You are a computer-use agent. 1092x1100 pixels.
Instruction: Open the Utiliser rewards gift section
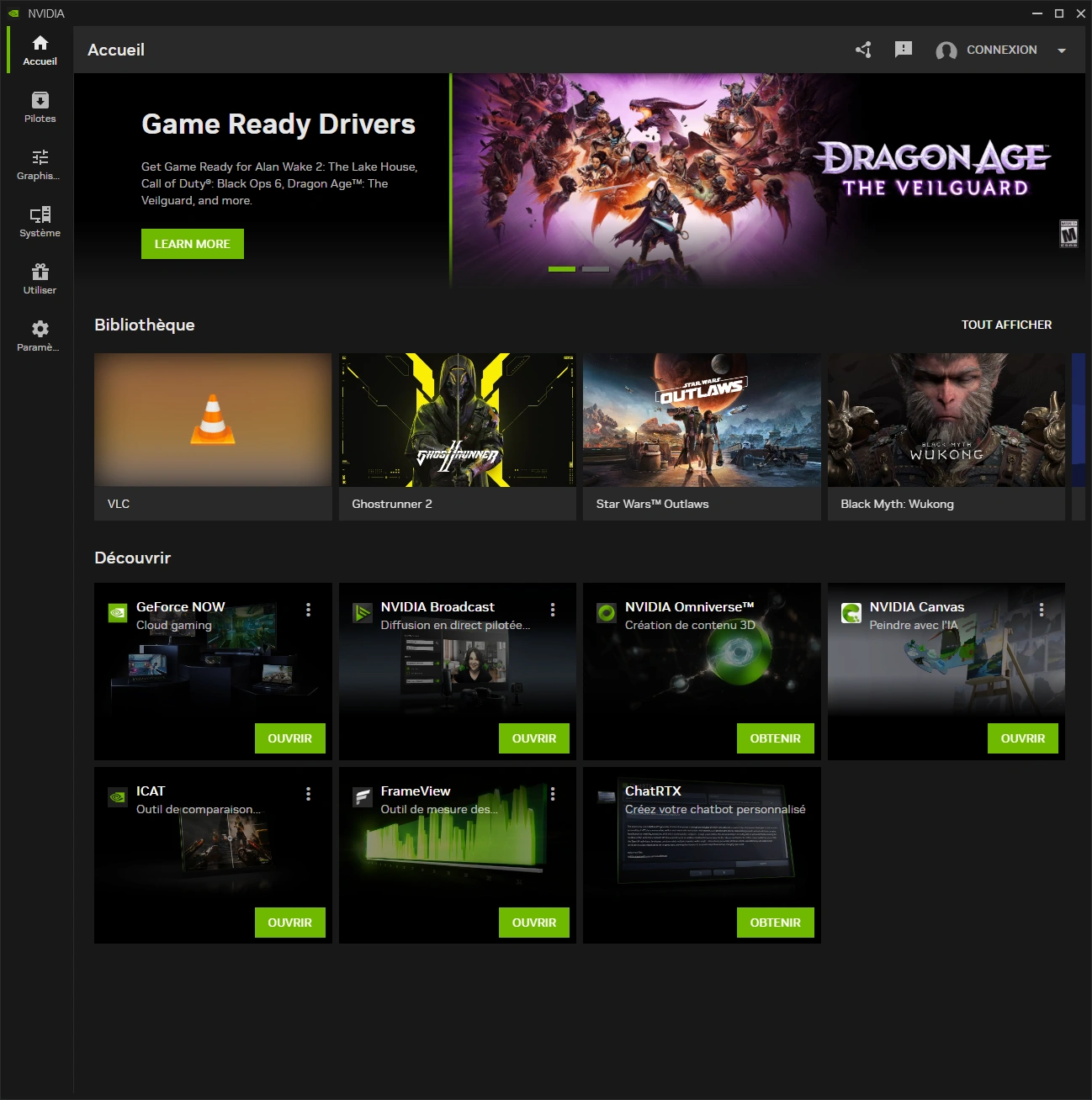pyautogui.click(x=40, y=278)
